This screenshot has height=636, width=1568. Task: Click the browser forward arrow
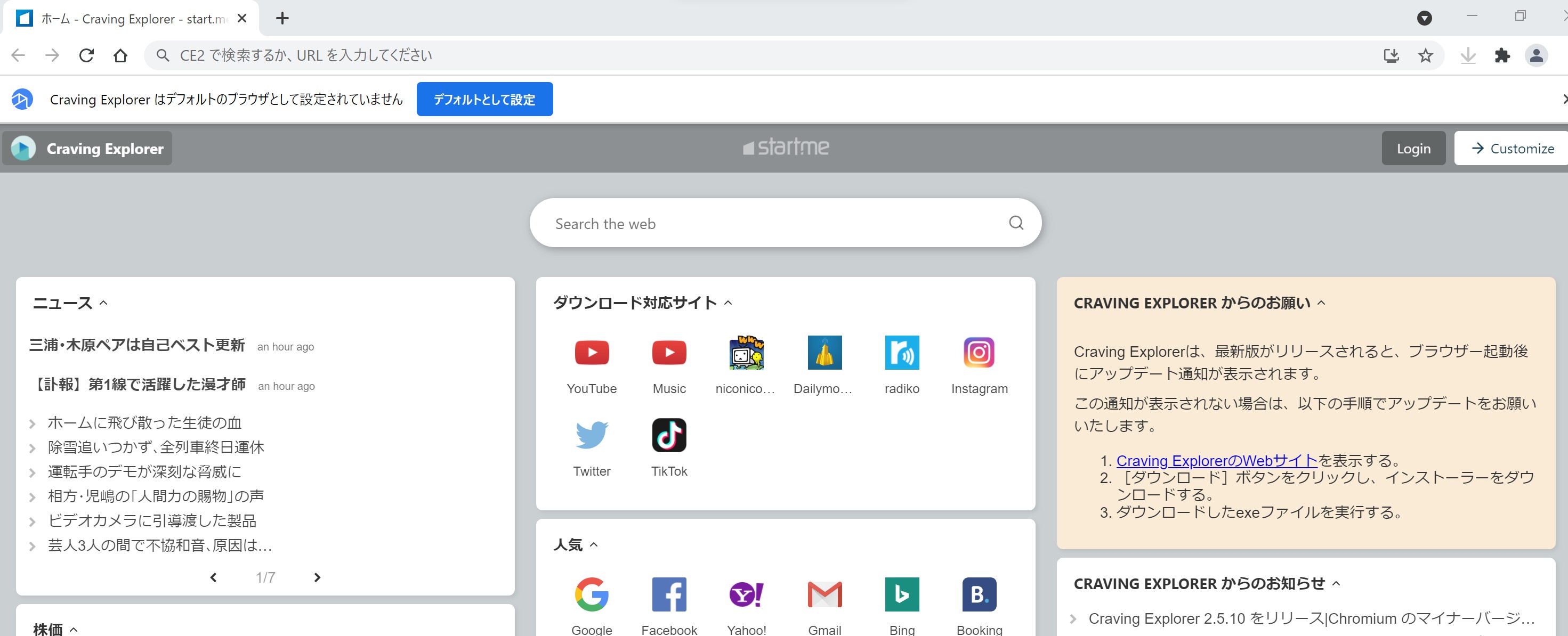pyautogui.click(x=52, y=55)
